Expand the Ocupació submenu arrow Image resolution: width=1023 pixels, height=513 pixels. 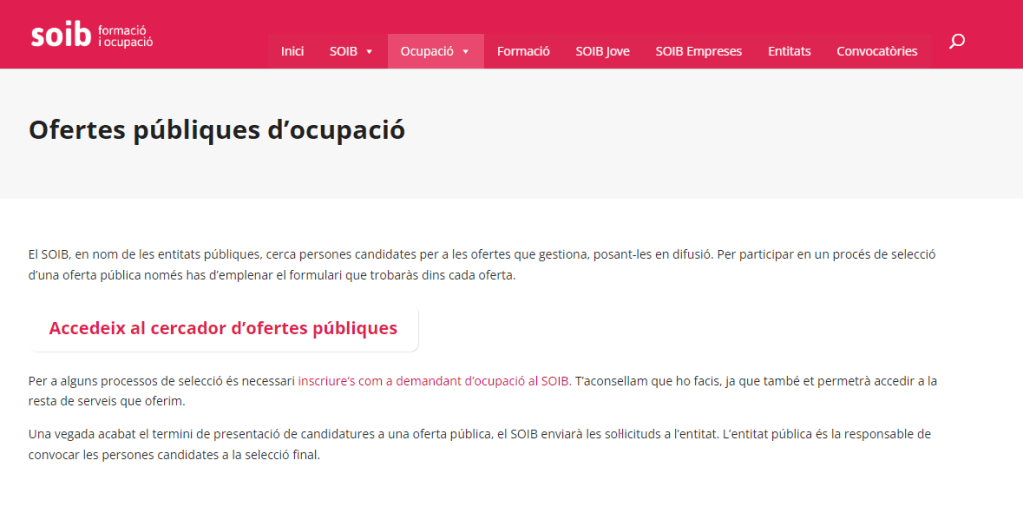[x=466, y=52]
